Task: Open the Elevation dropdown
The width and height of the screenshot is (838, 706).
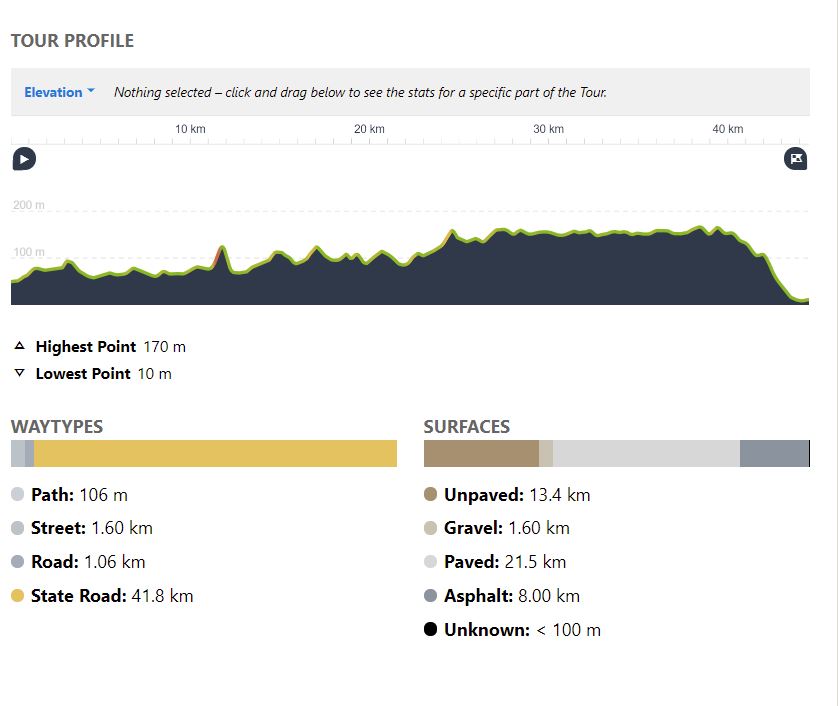Action: click(x=59, y=92)
